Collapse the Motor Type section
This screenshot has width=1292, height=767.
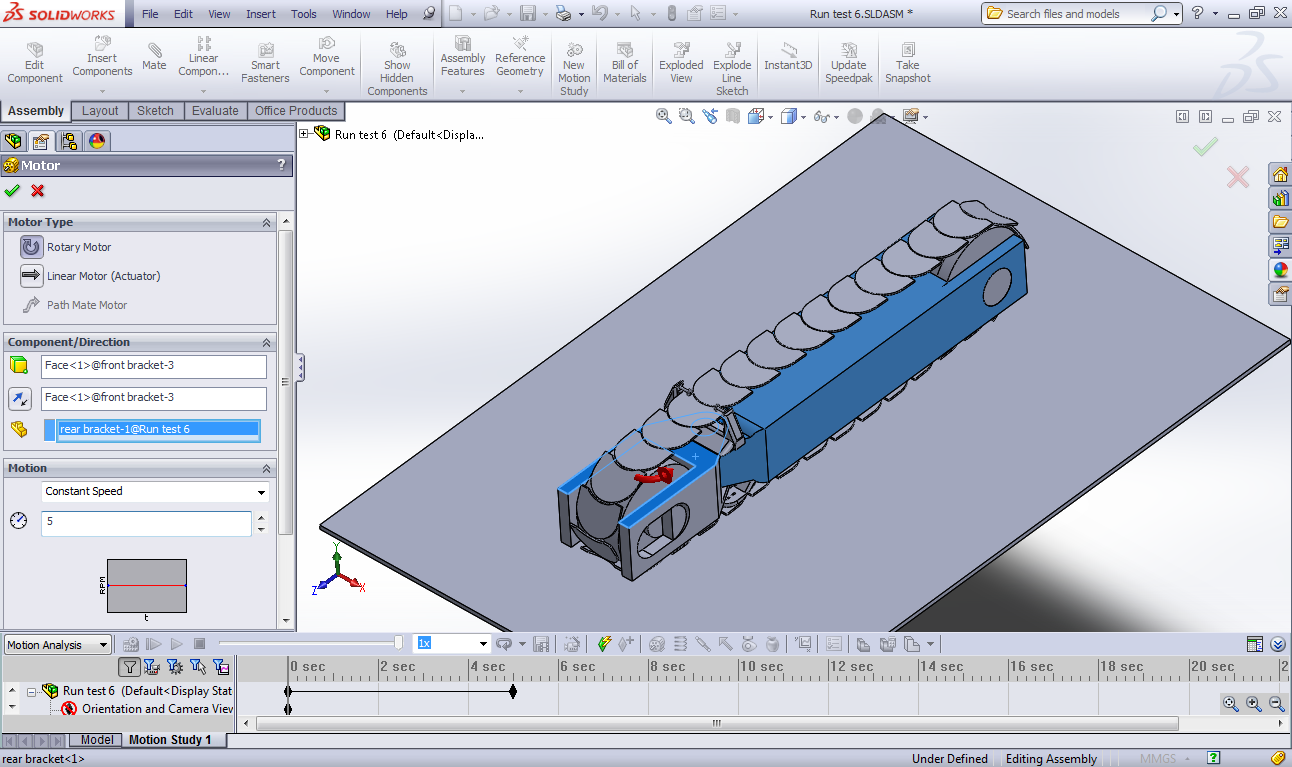[267, 222]
